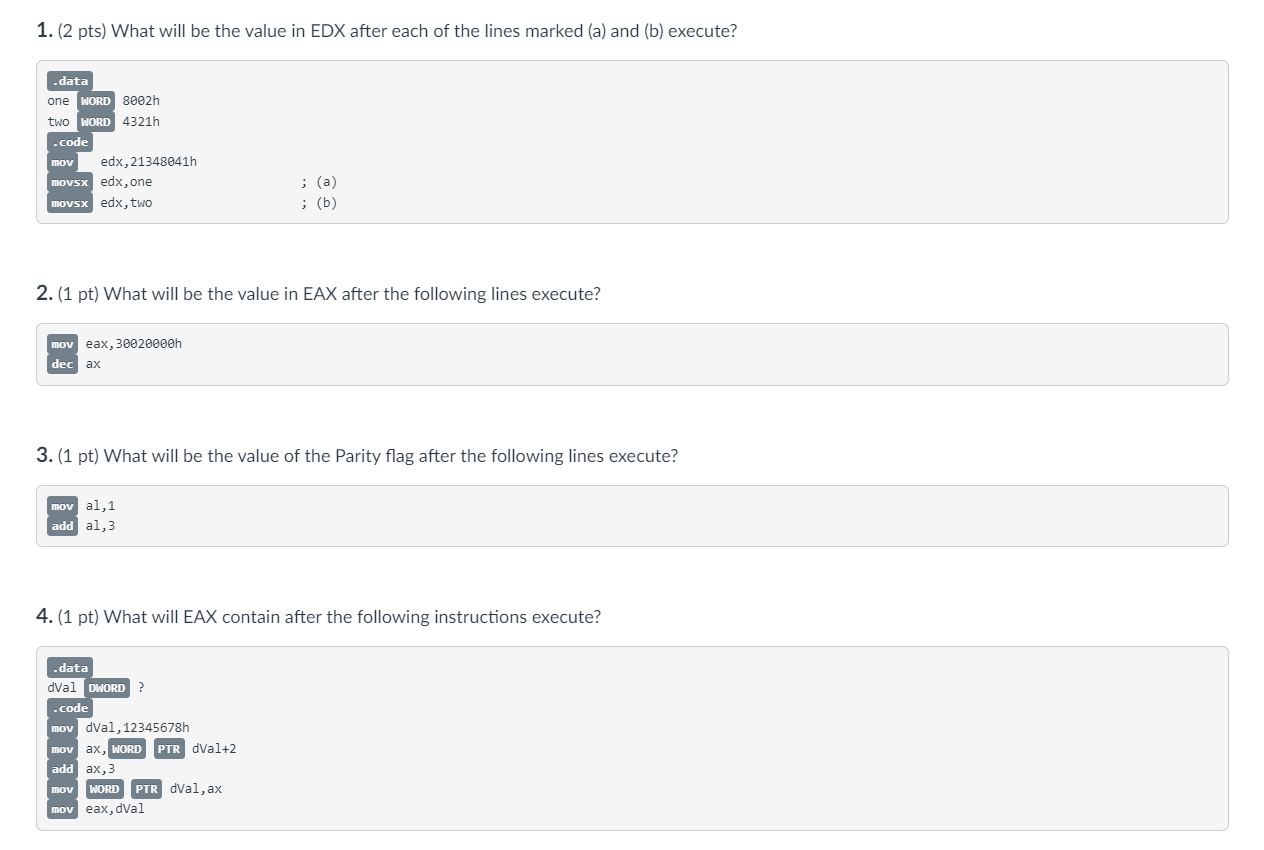Image resolution: width=1264 pixels, height=850 pixels.
Task: Click the PTR keyword before dVal+2
Action: click(169, 749)
